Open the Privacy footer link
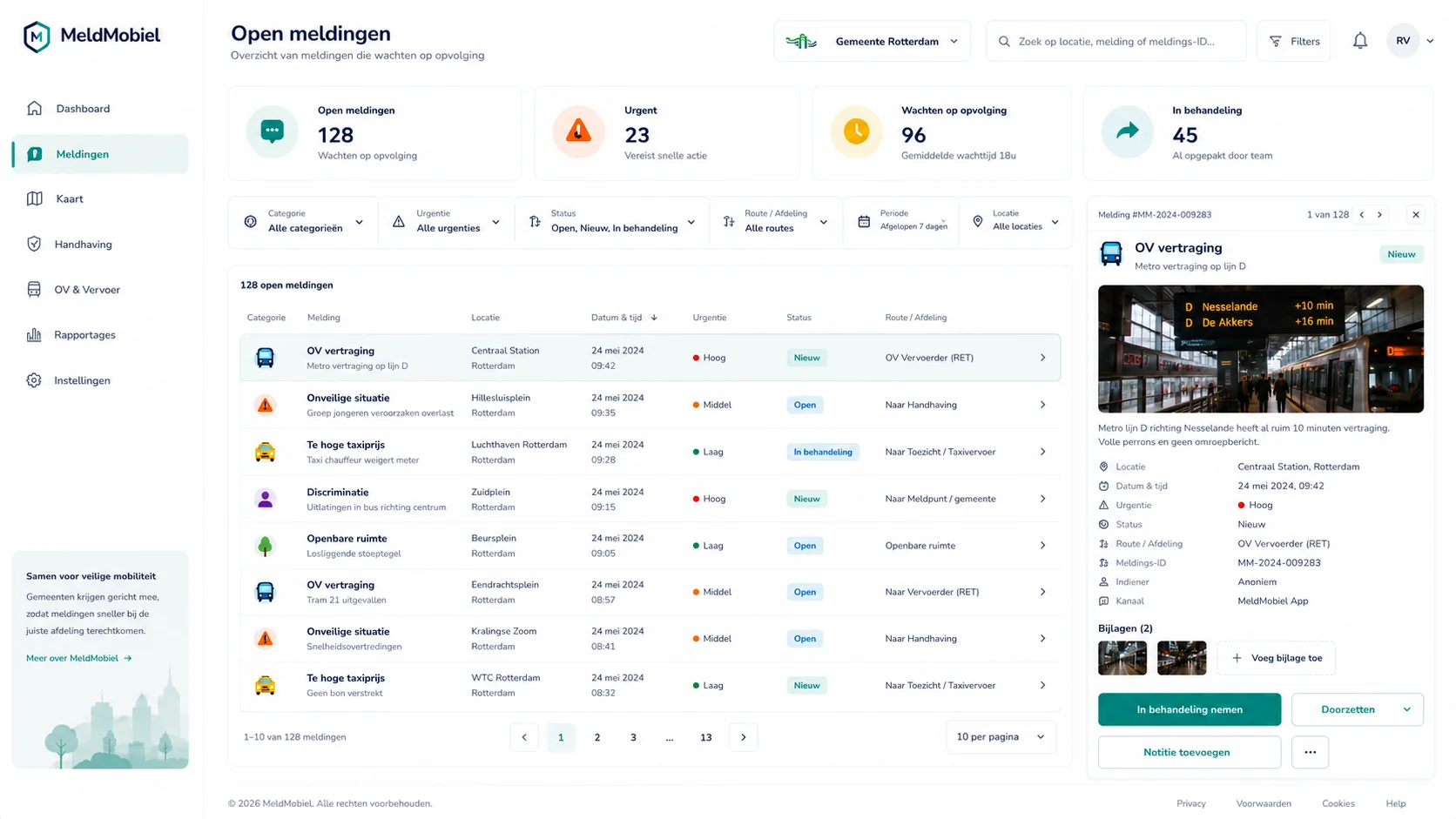 click(1191, 803)
